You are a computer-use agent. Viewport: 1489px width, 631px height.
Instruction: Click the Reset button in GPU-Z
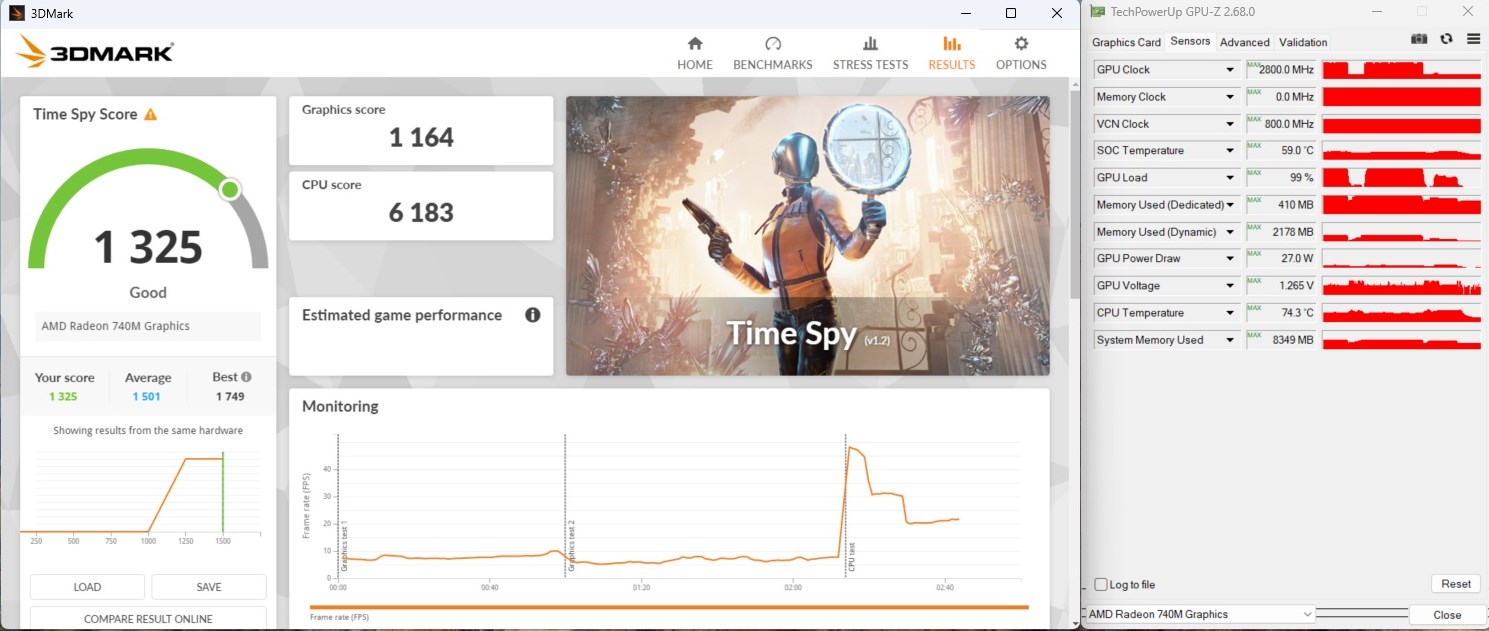pyautogui.click(x=1456, y=584)
